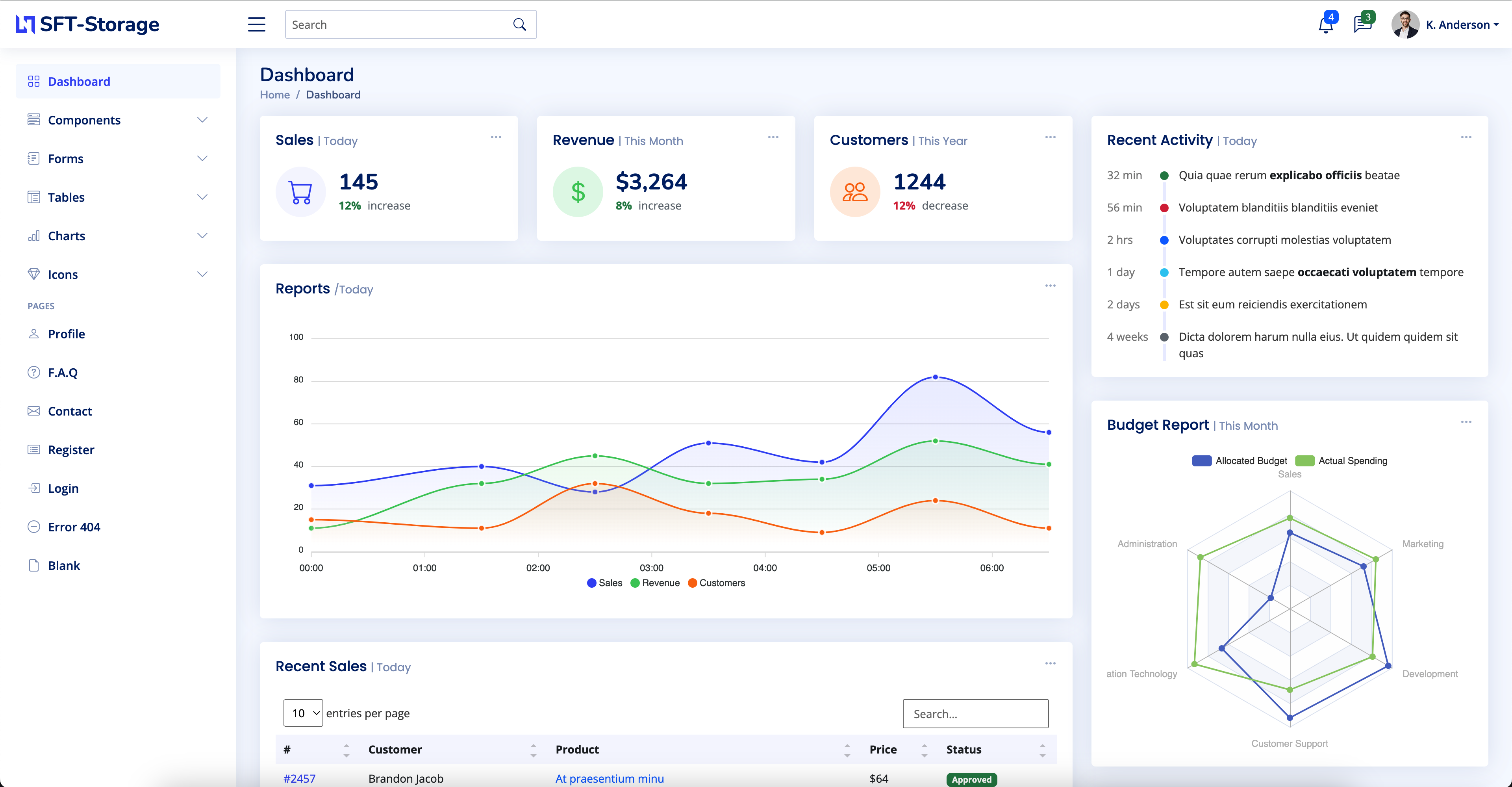Viewport: 1512px width, 787px height.
Task: Open the entries per page dropdown
Action: pyautogui.click(x=303, y=713)
